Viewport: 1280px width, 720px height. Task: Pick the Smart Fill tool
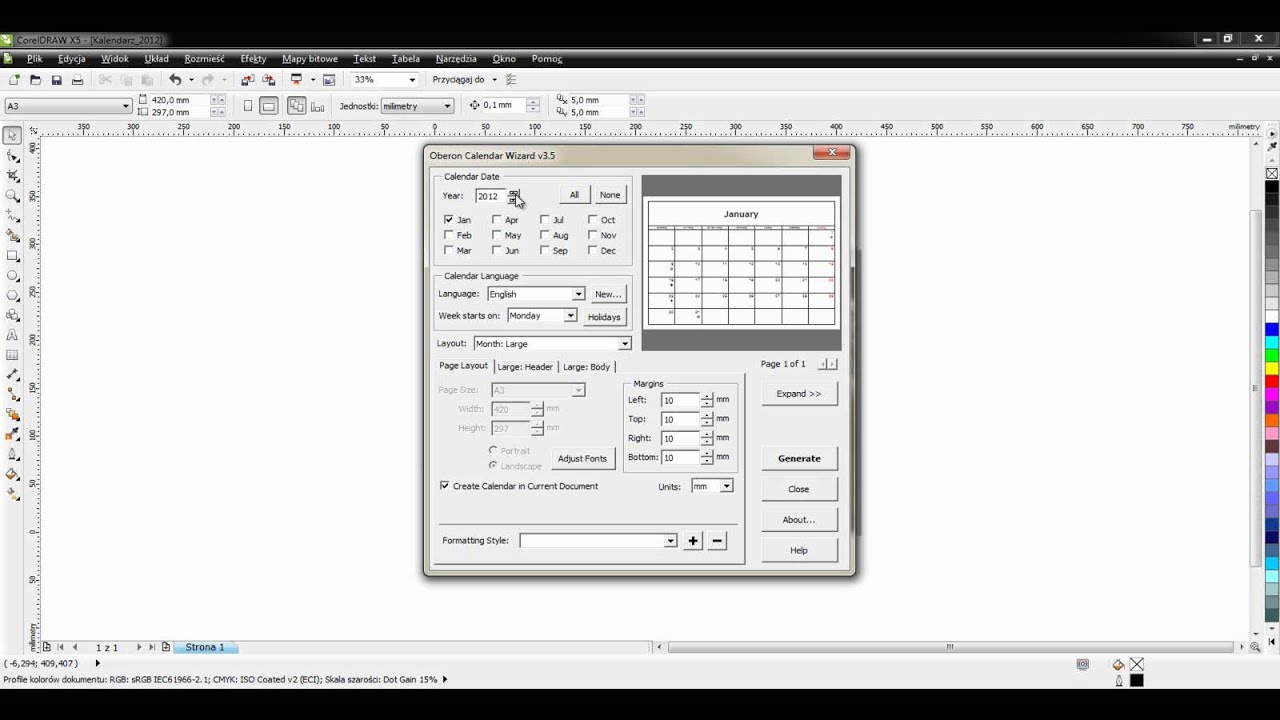13,235
